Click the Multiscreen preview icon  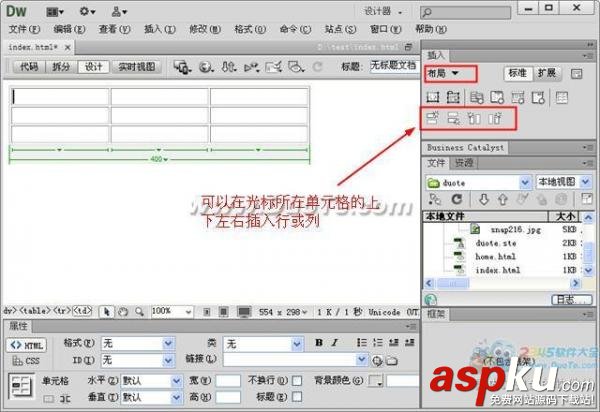[182, 67]
